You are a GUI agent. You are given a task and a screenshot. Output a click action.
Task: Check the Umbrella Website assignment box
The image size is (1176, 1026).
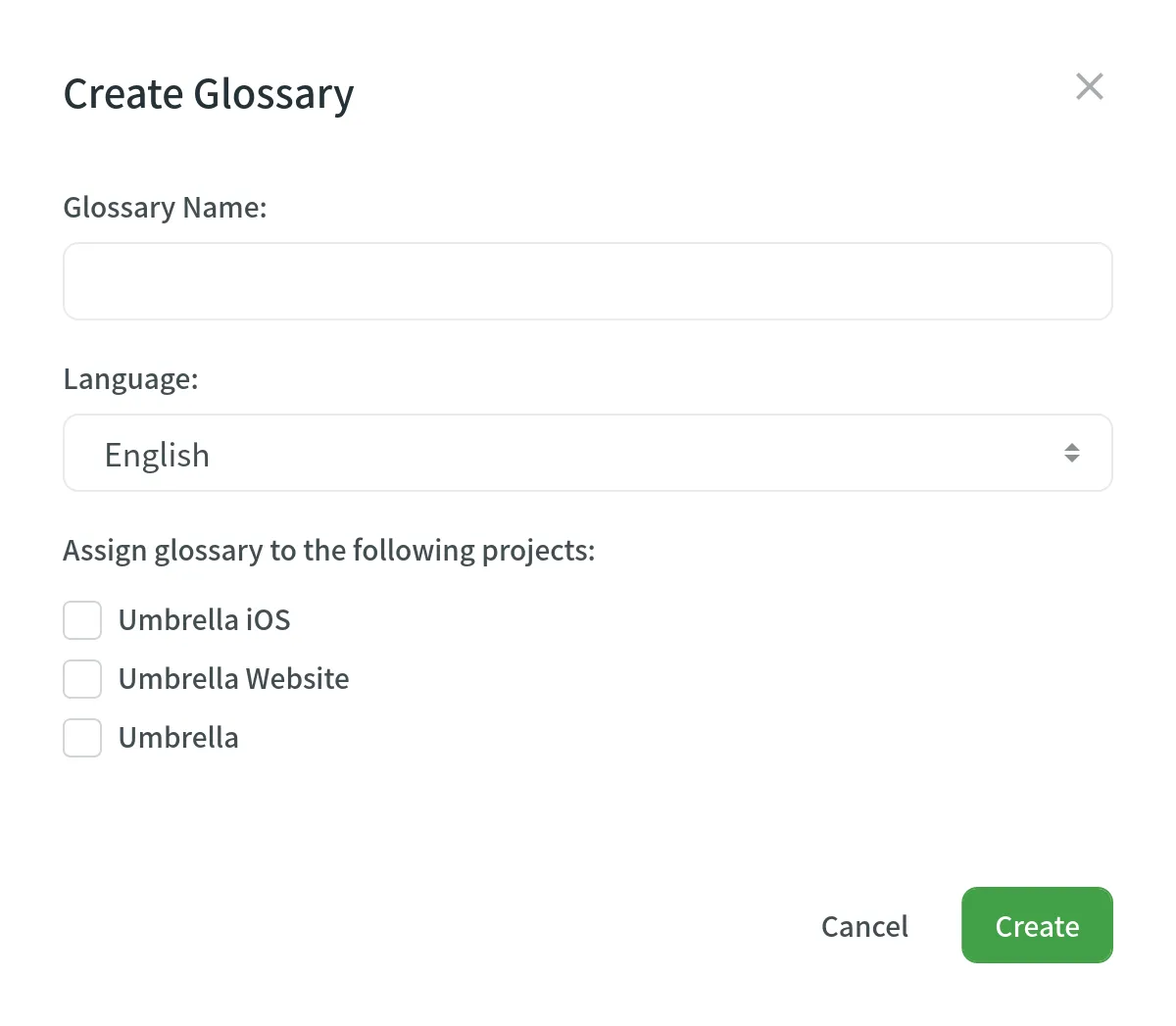coord(82,678)
